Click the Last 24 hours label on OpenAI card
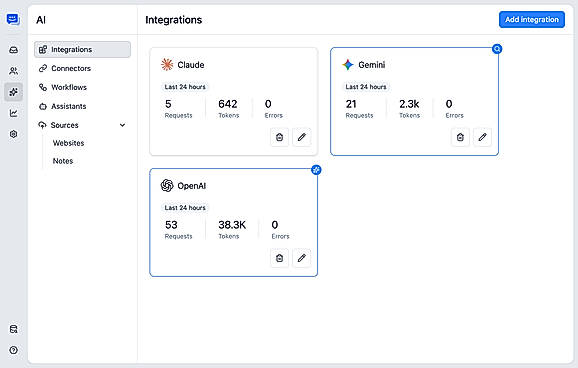578x368 pixels. (x=185, y=208)
